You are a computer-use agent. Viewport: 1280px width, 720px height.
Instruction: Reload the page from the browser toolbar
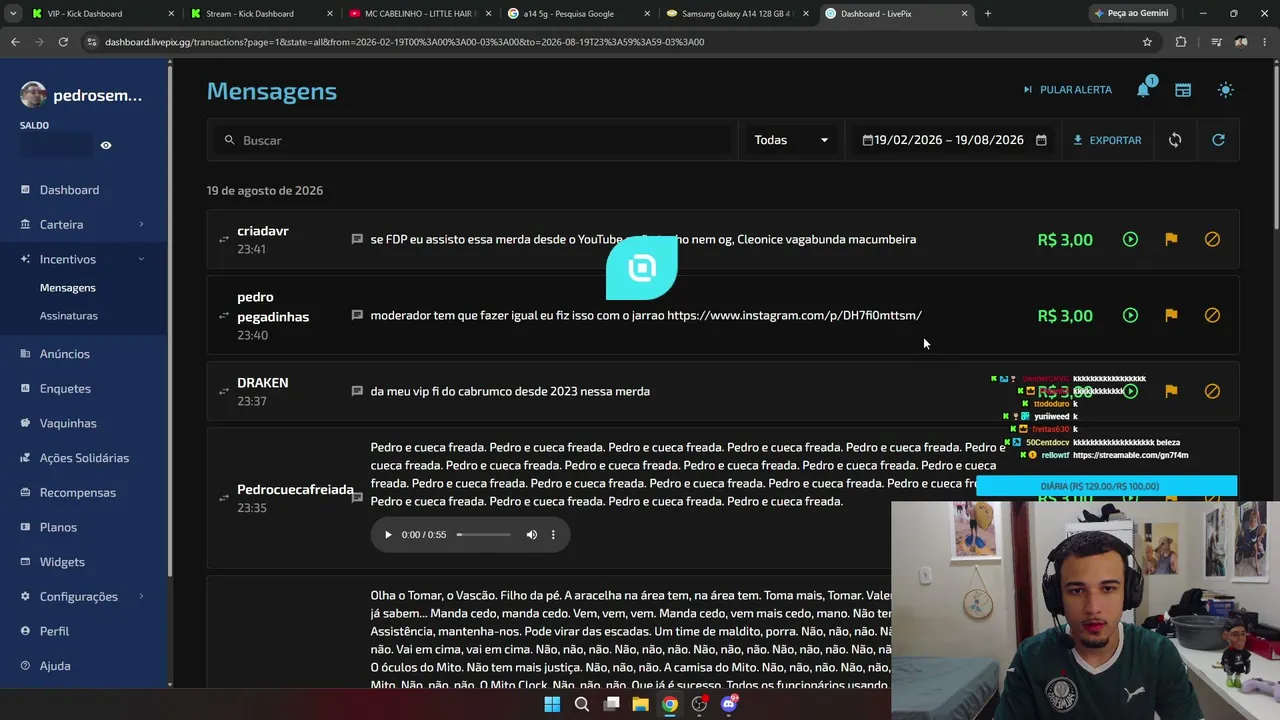tap(63, 42)
